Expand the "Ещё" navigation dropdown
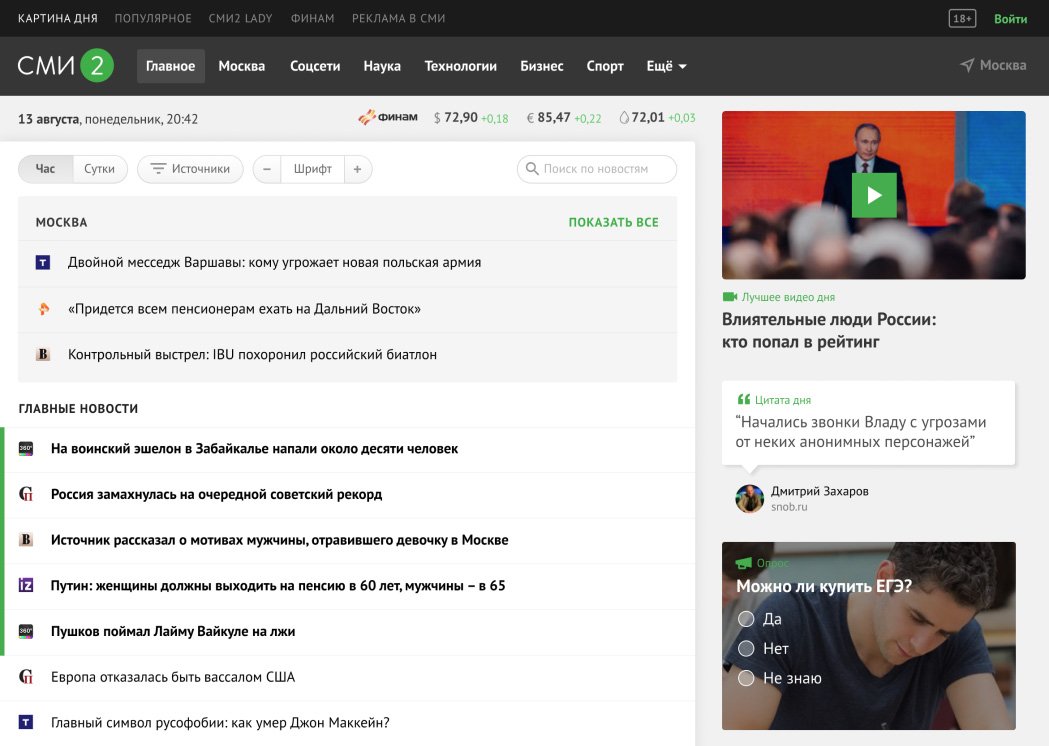Viewport: 1049px width, 746px height. (666, 66)
